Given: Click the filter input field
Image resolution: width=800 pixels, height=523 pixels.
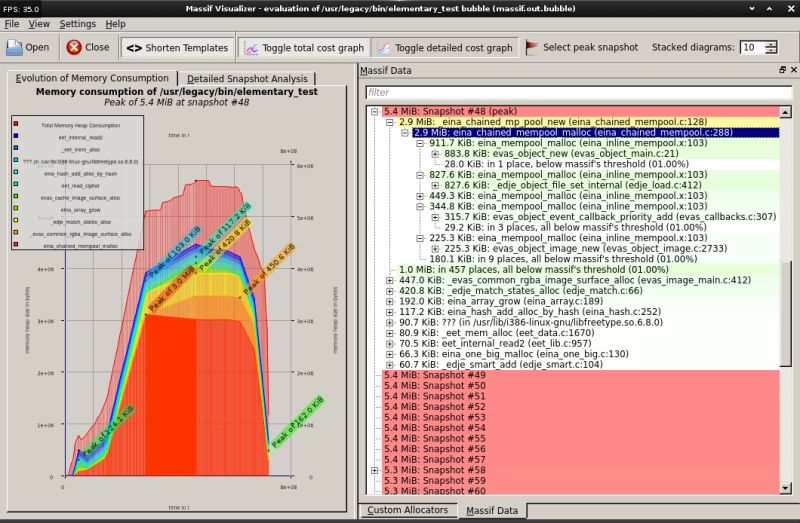Looking at the screenshot, I should coord(579,92).
